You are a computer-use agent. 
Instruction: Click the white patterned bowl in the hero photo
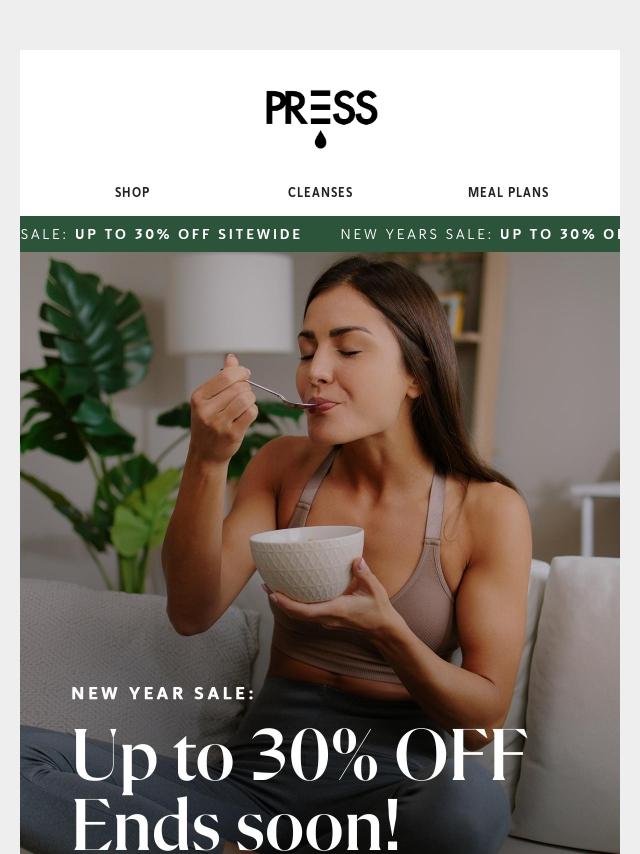tap(307, 564)
